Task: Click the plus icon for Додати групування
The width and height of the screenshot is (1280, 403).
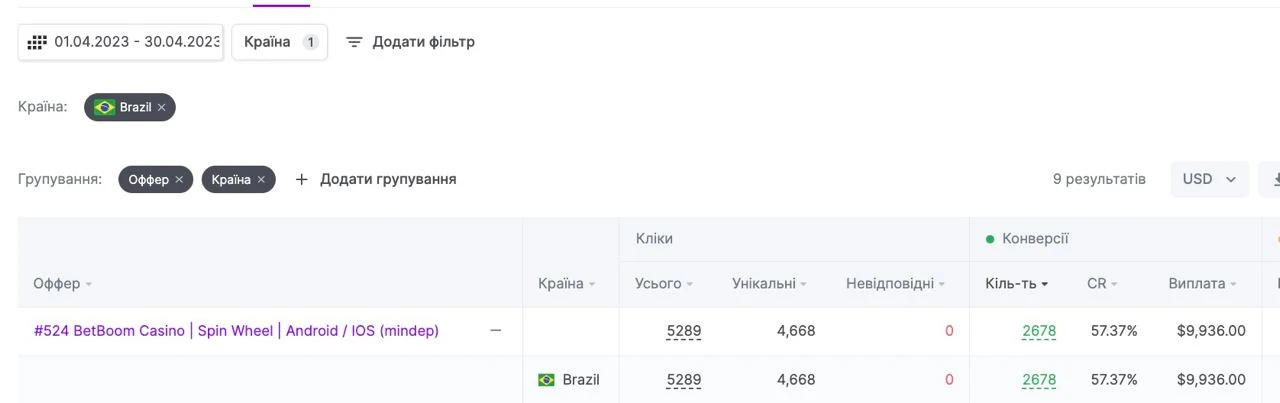Action: point(302,179)
